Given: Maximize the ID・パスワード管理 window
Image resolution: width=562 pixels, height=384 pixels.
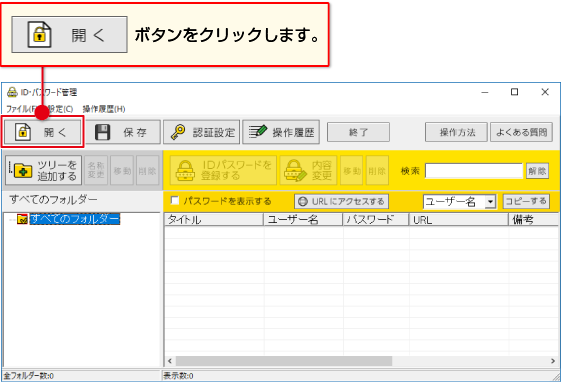Looking at the screenshot, I should click(x=514, y=92).
